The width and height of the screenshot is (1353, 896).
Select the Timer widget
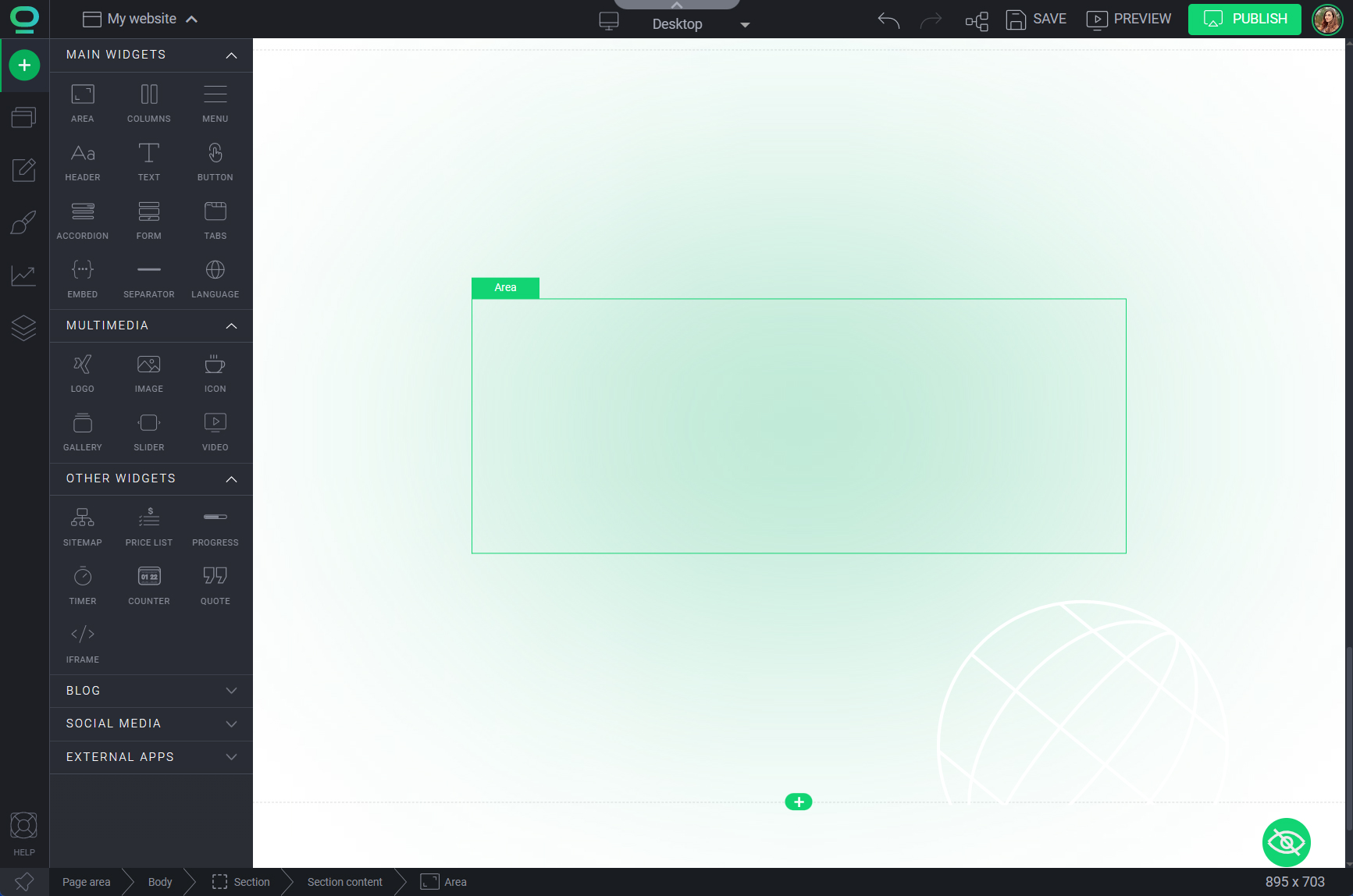(83, 585)
